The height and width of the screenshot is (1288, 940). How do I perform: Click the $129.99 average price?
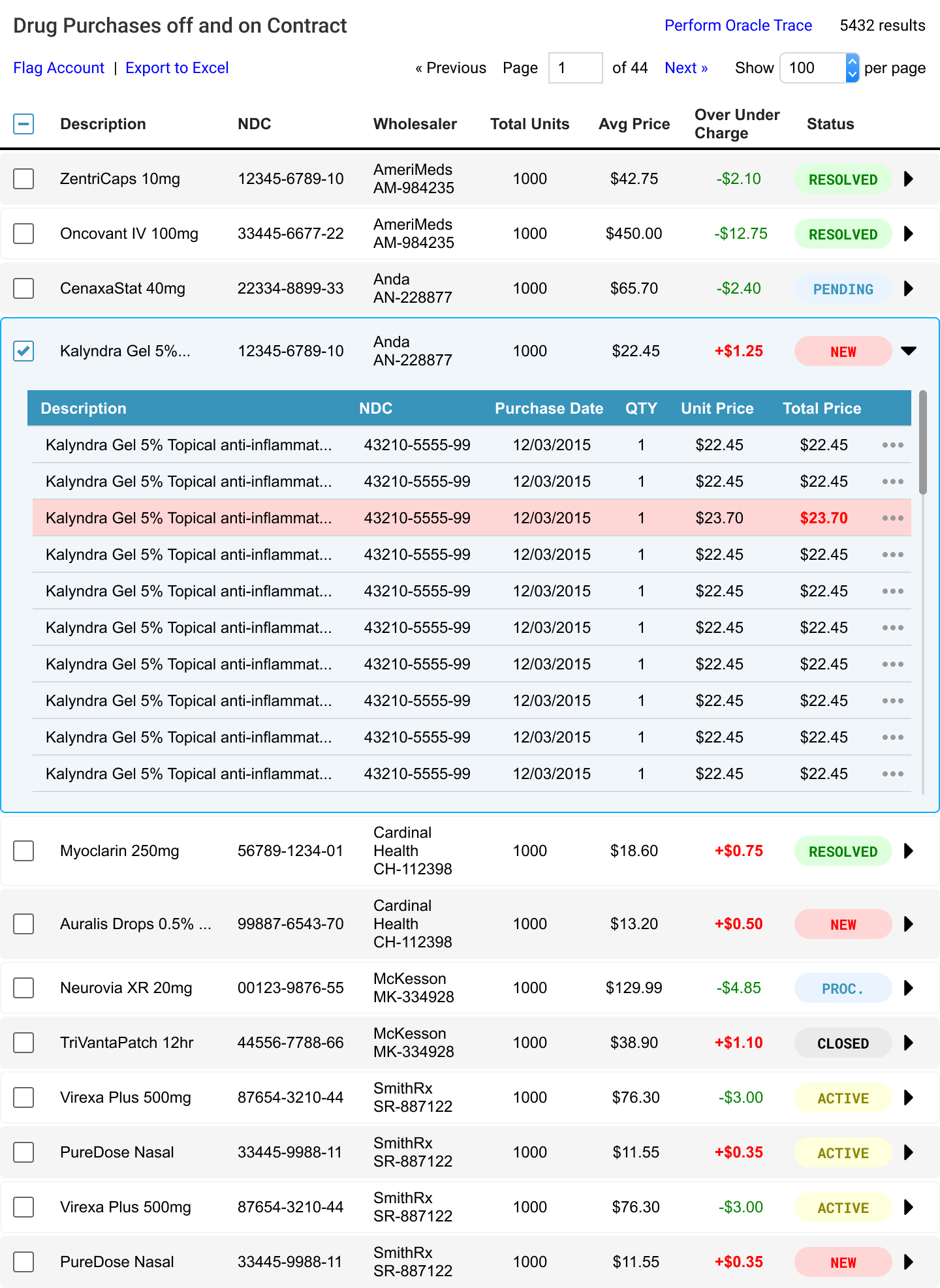pos(634,988)
